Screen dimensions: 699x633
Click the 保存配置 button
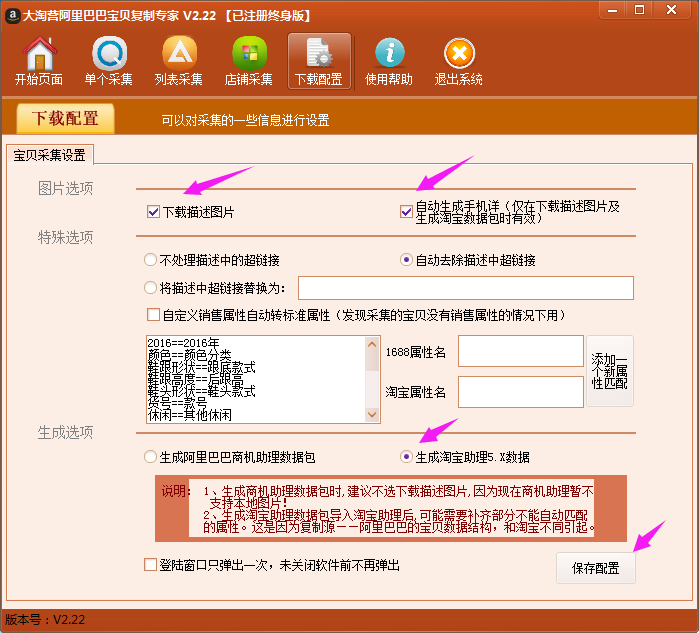click(x=596, y=568)
